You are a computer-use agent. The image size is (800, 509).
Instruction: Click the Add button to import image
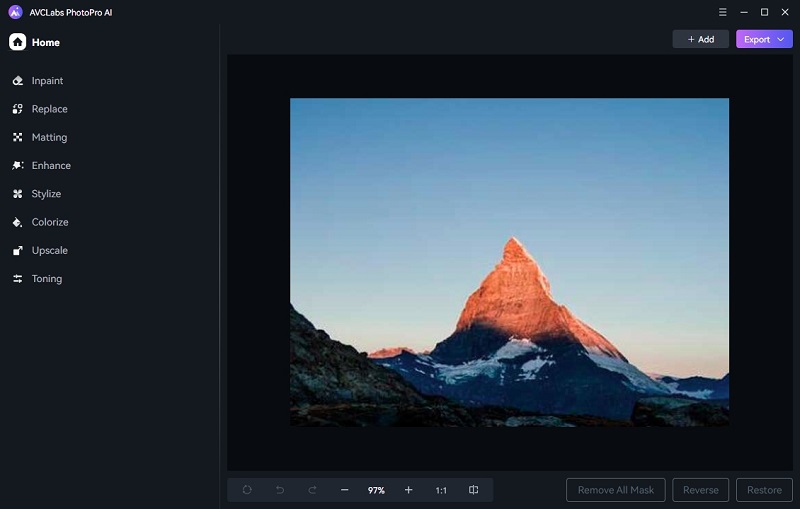point(701,39)
